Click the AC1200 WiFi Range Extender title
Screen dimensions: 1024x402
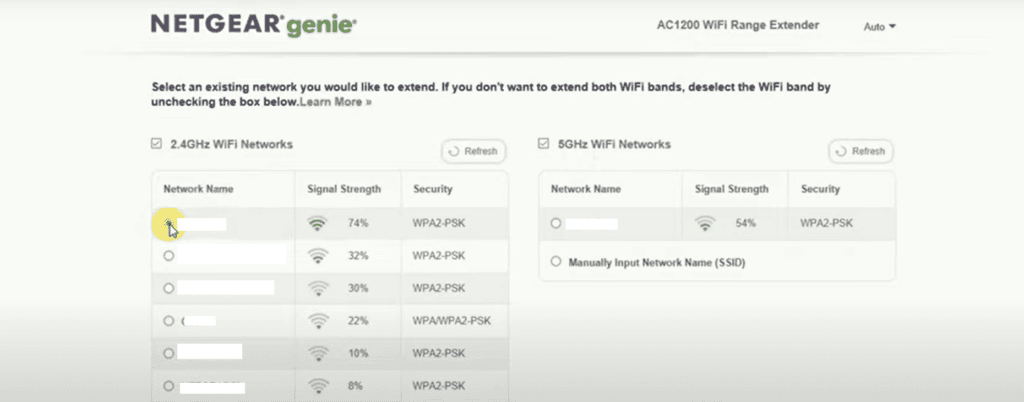(738, 25)
